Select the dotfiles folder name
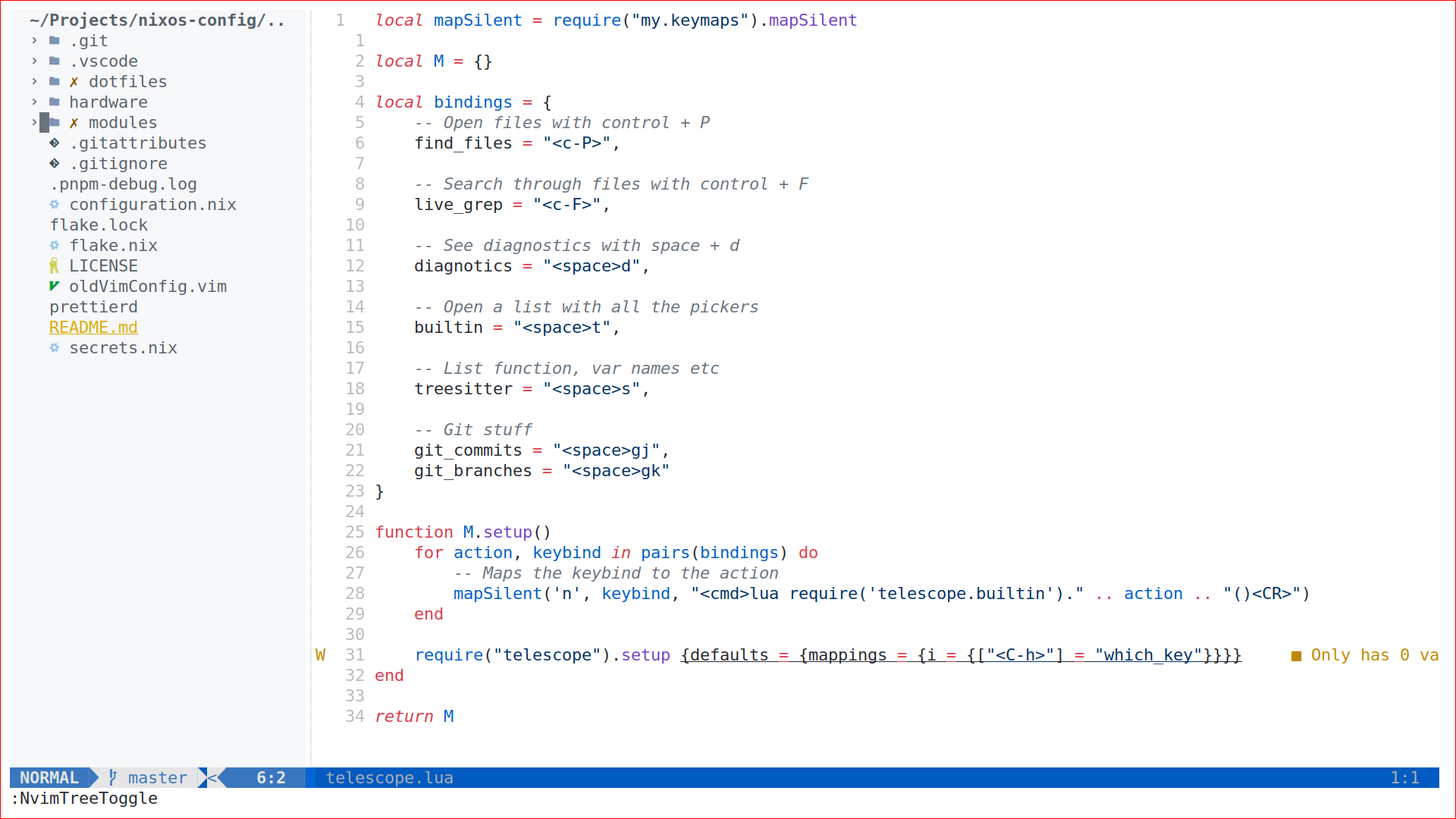Screen dimensions: 1456x819 [x=127, y=81]
